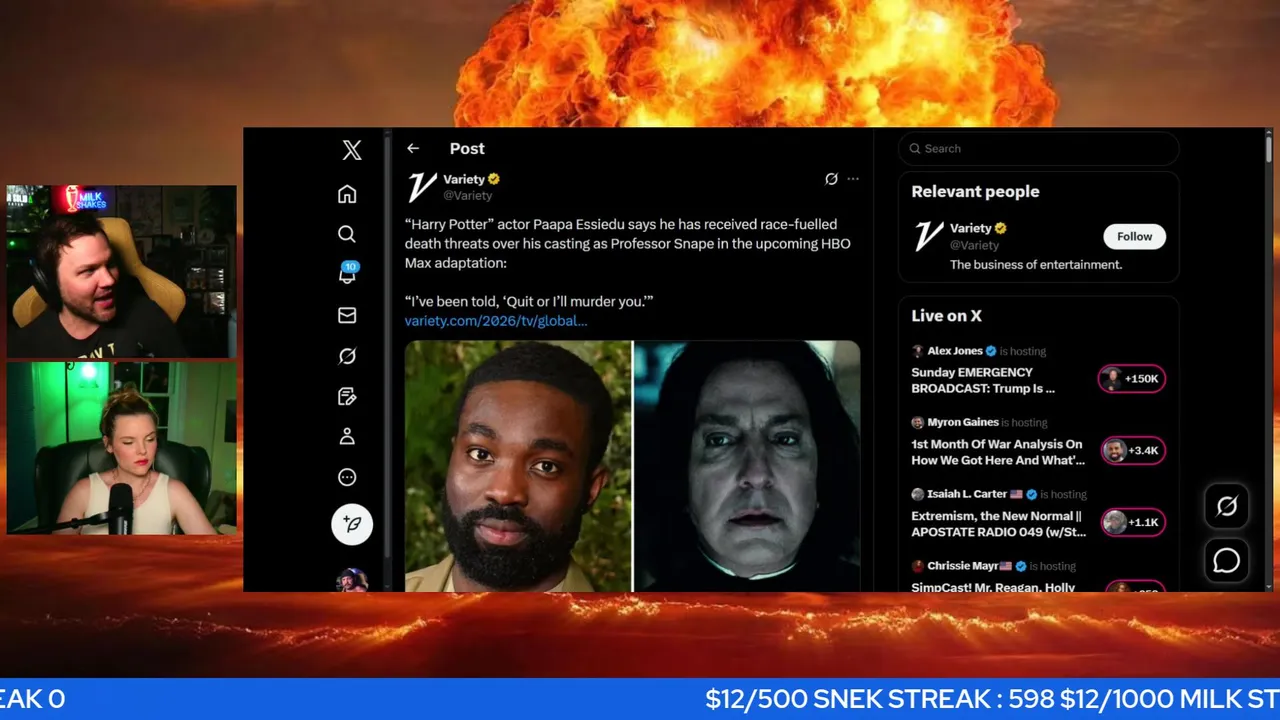1280x720 pixels.
Task: Open the Home icon in sidebar
Action: pyautogui.click(x=347, y=194)
